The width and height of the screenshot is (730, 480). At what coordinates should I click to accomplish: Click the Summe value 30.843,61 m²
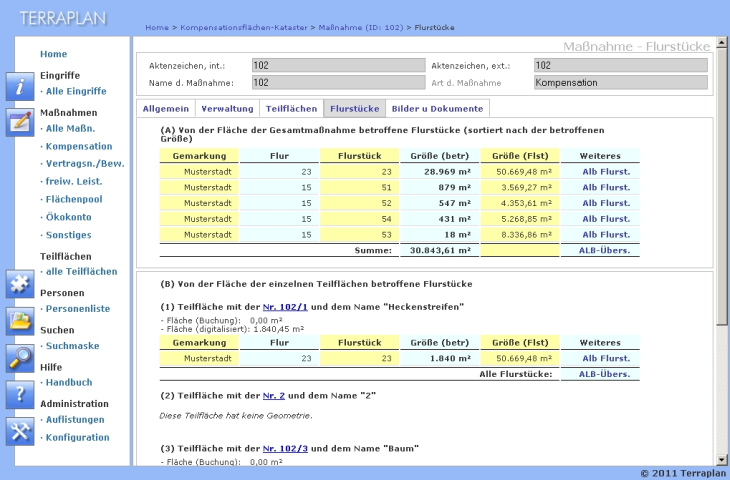point(440,250)
